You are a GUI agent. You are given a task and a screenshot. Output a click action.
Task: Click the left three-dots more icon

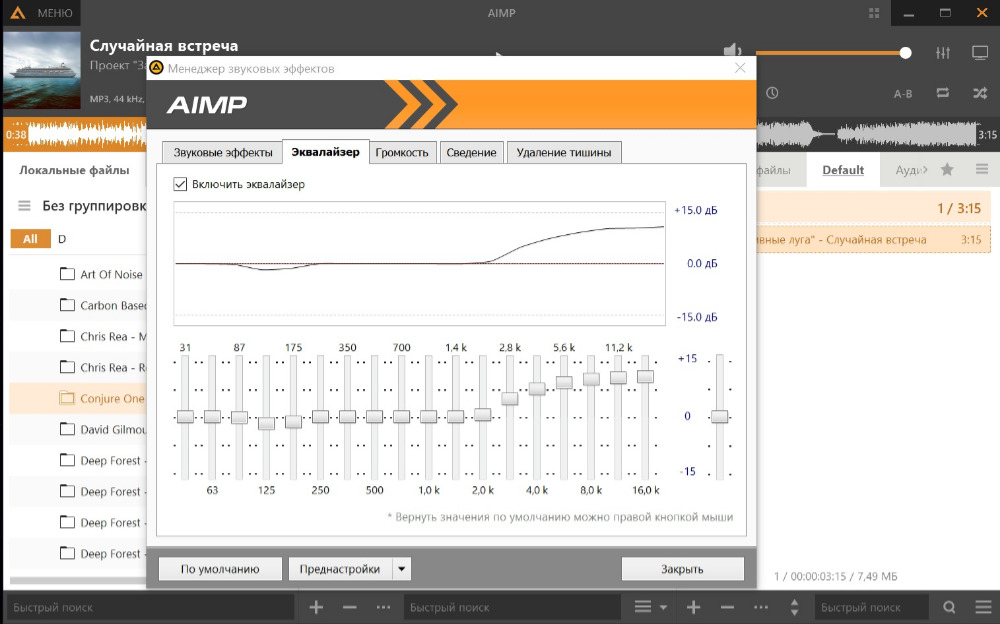(x=383, y=607)
